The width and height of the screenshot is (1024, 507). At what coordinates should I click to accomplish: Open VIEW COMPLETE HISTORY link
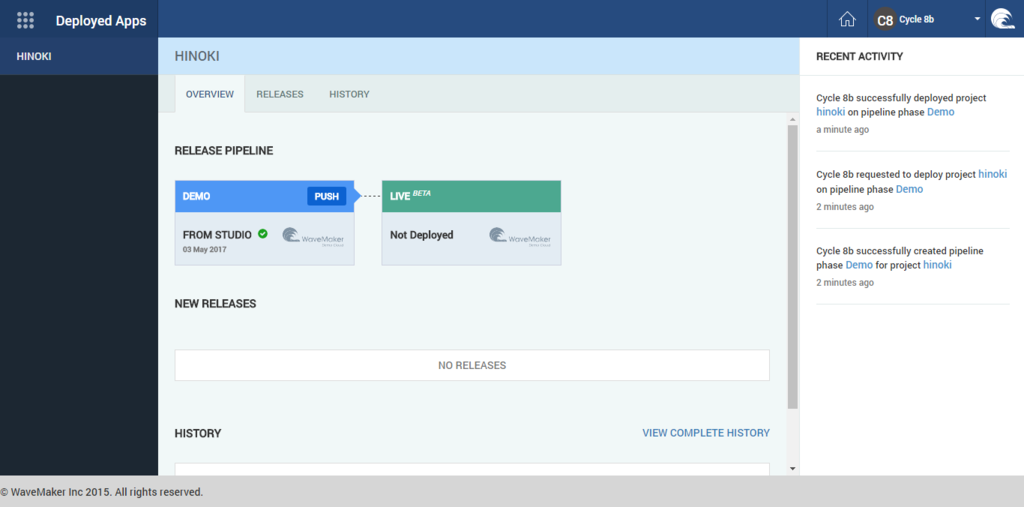tap(706, 433)
